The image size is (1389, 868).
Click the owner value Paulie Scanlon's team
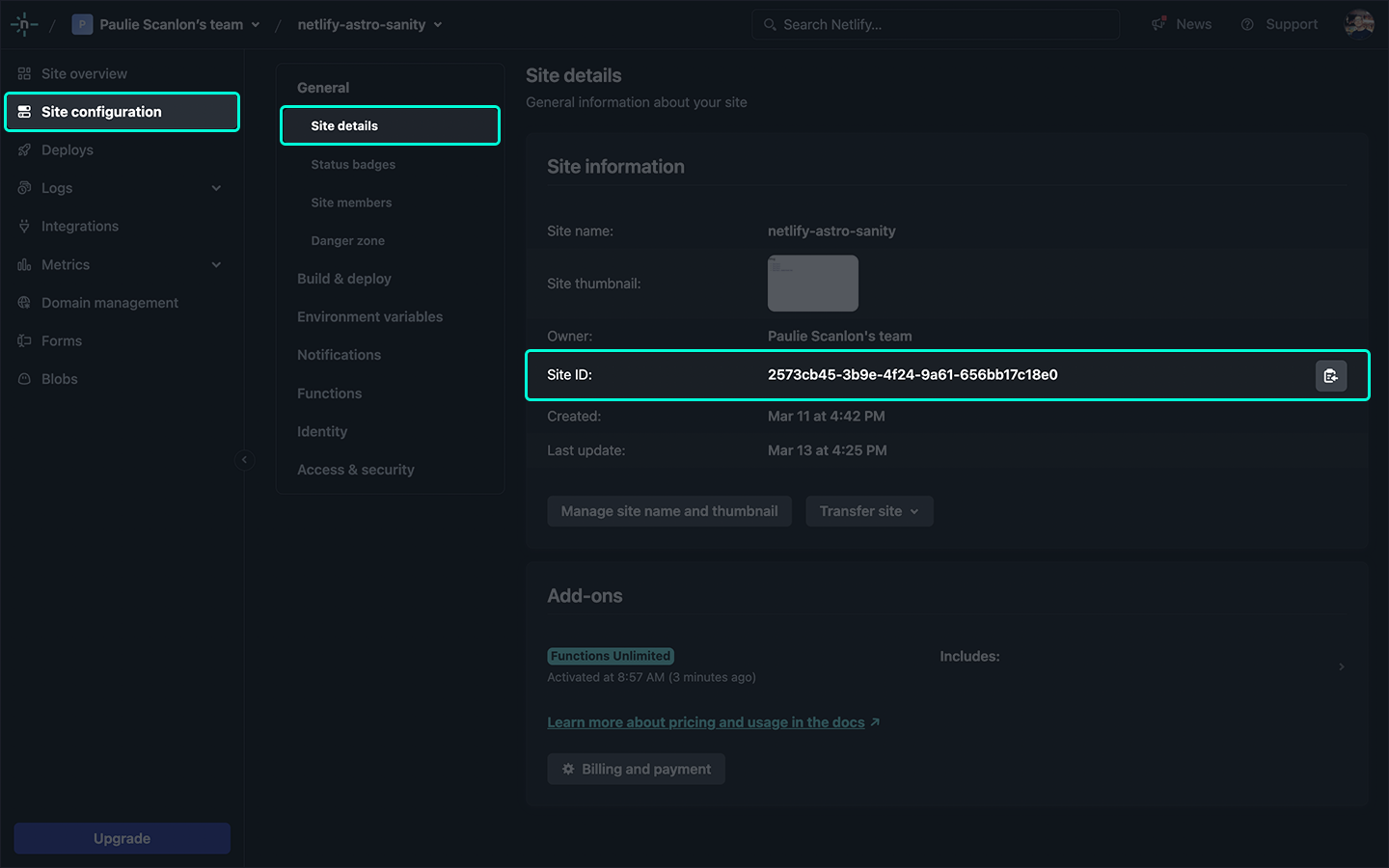(x=839, y=337)
